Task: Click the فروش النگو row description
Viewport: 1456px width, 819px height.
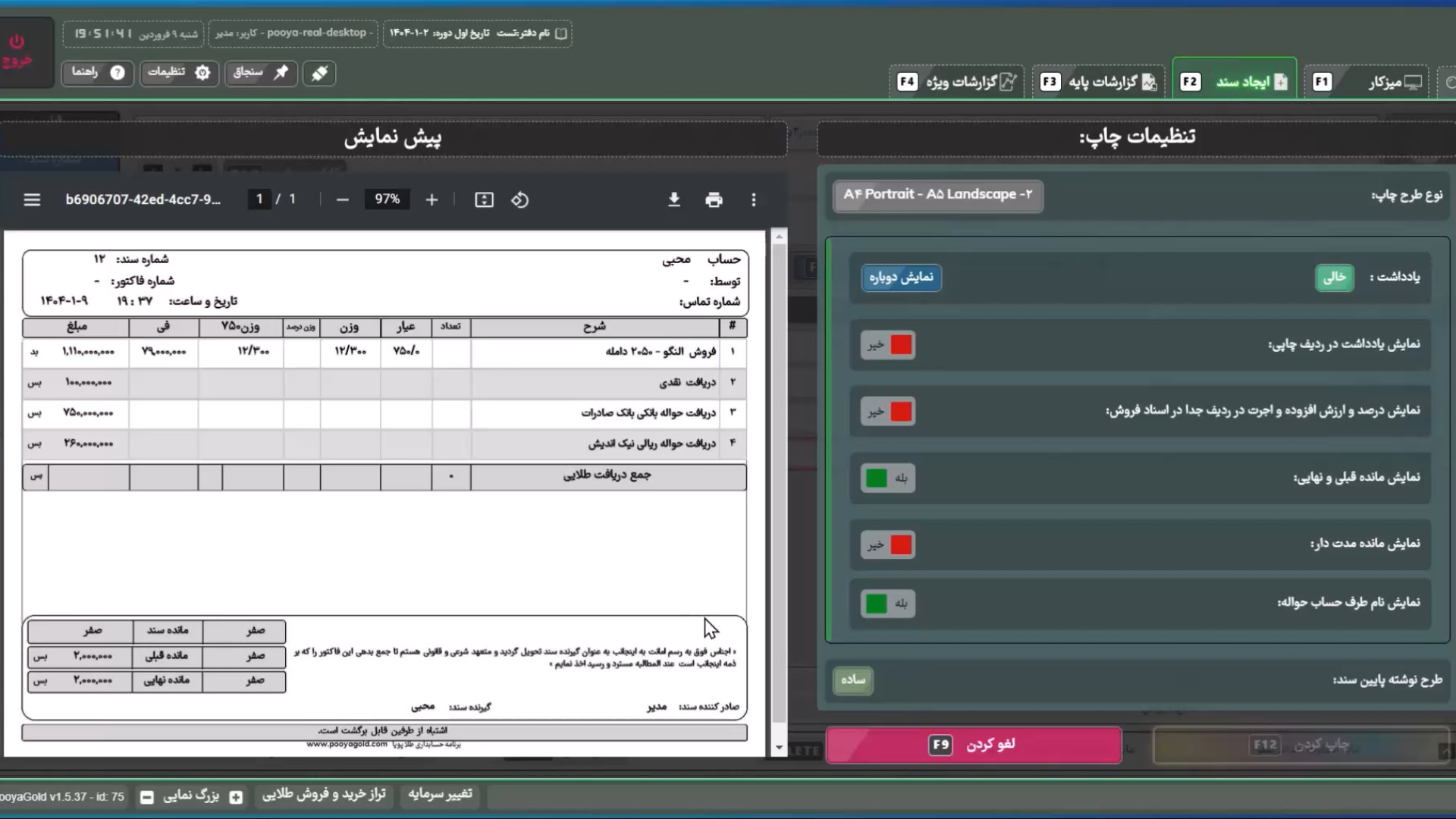Action: 661,352
